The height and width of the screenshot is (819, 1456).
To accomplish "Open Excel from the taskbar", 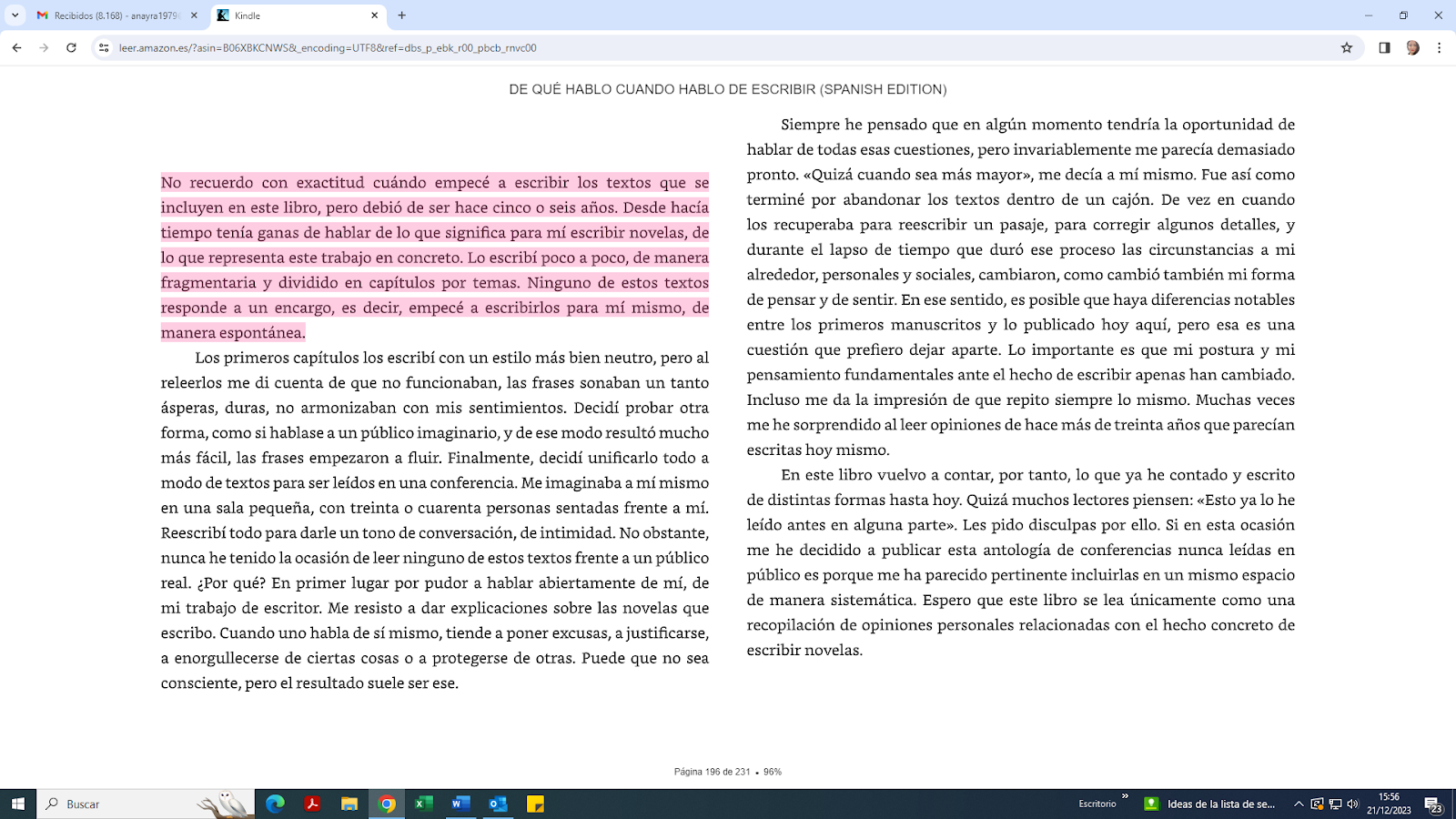I will tap(424, 804).
